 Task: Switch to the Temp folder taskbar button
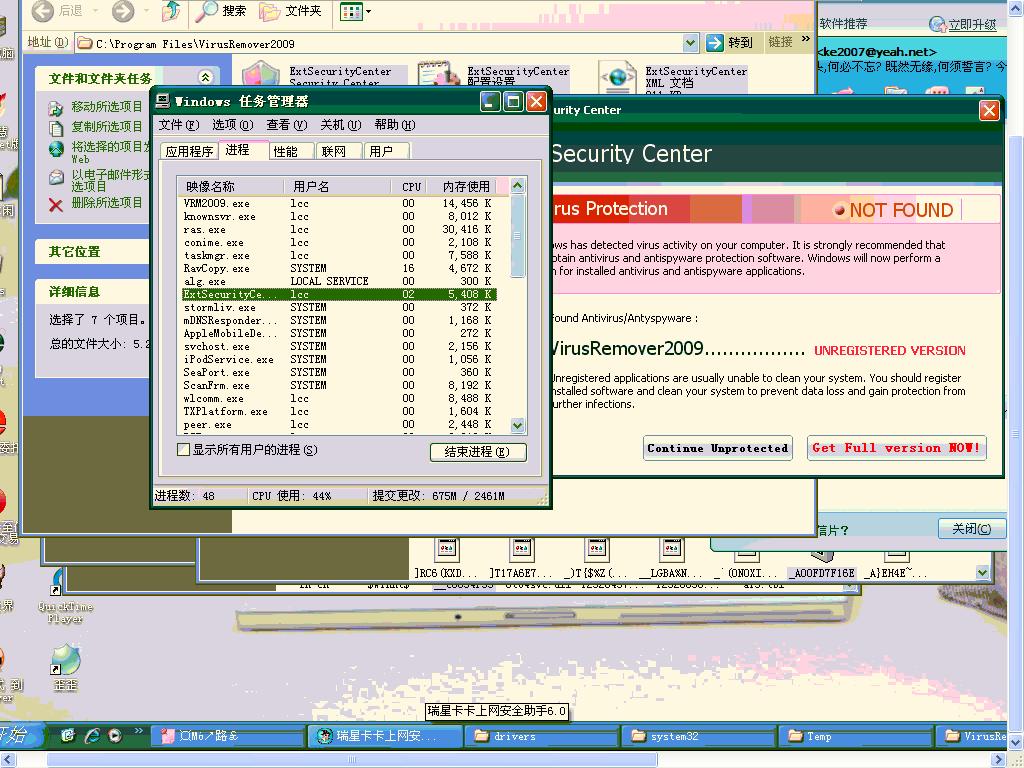tap(855, 736)
